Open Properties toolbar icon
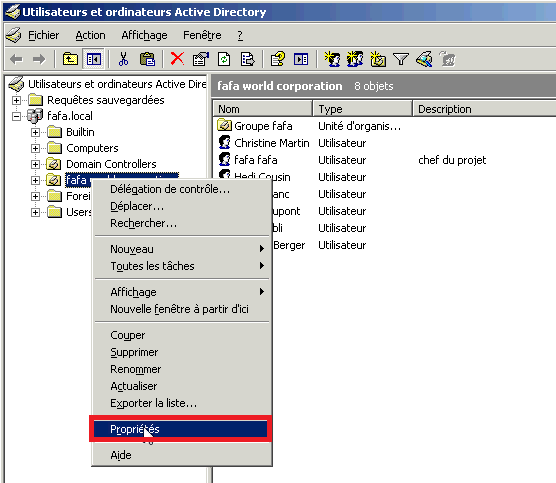 200,59
